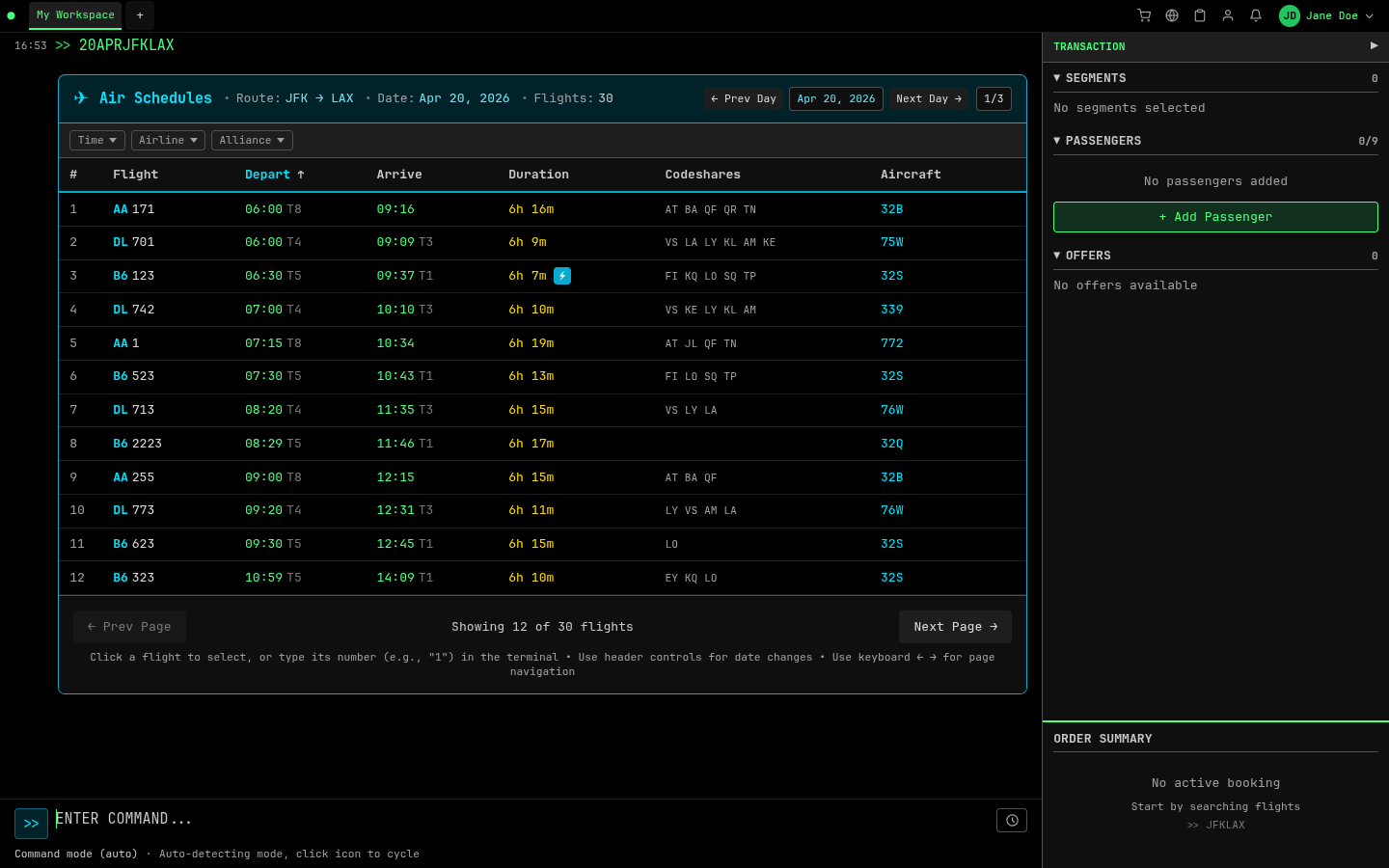The image size is (1389, 868).
Task: Switch to My Workspace tab
Action: click(75, 15)
